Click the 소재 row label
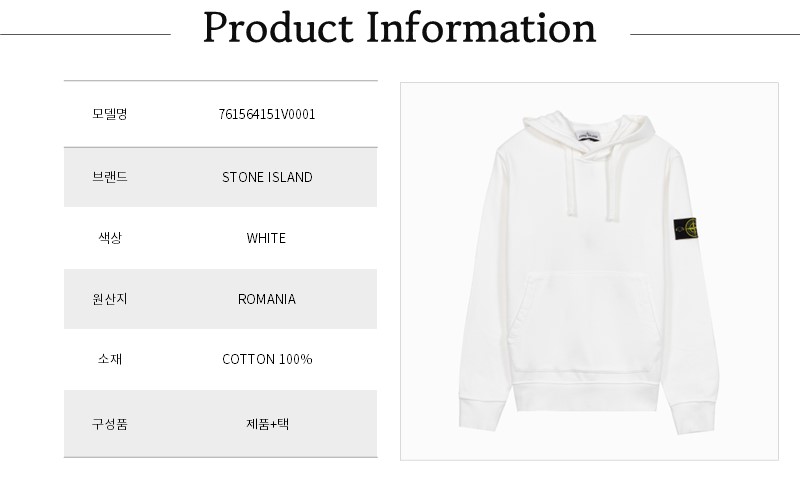This screenshot has height=491, width=800. point(109,359)
